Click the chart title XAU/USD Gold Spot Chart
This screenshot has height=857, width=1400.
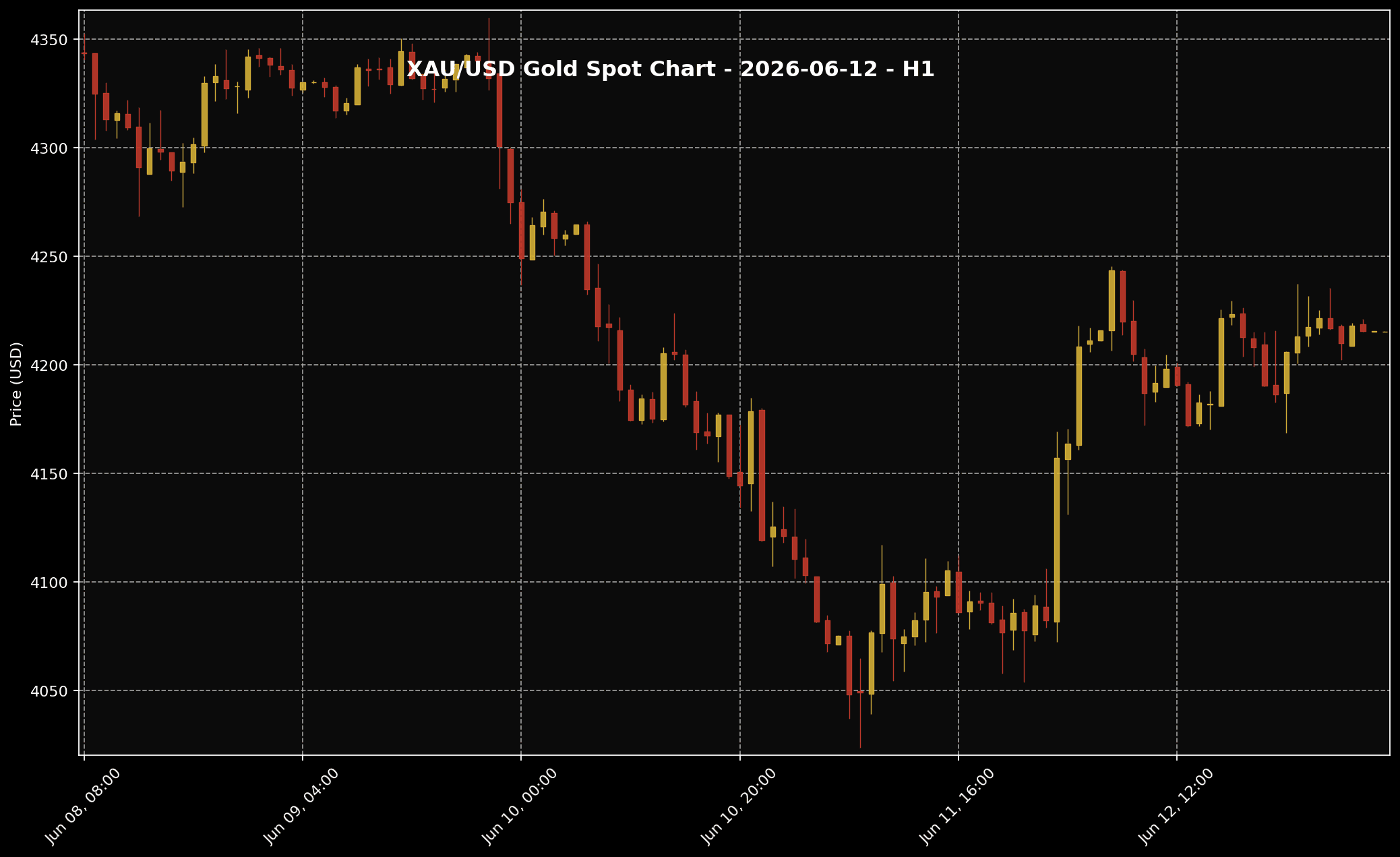tap(670, 69)
